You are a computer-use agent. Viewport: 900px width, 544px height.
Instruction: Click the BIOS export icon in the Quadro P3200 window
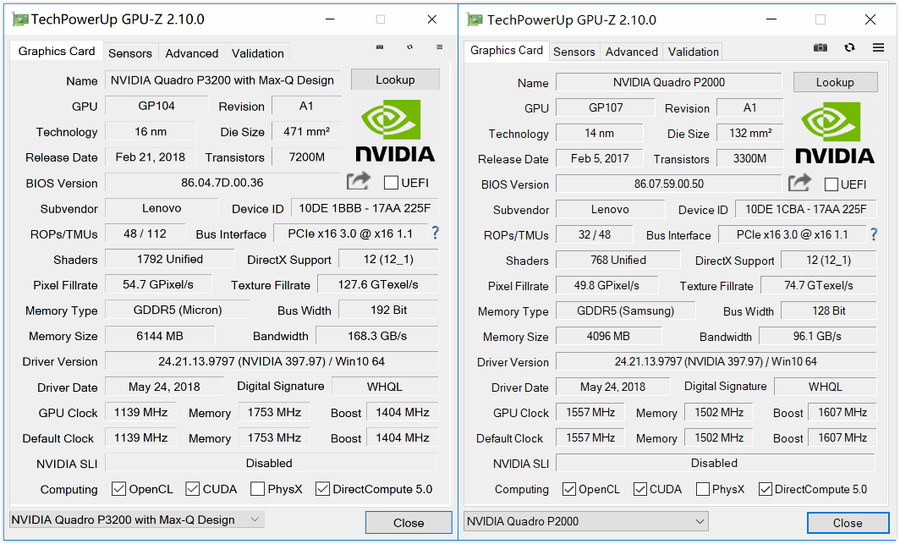pos(358,181)
